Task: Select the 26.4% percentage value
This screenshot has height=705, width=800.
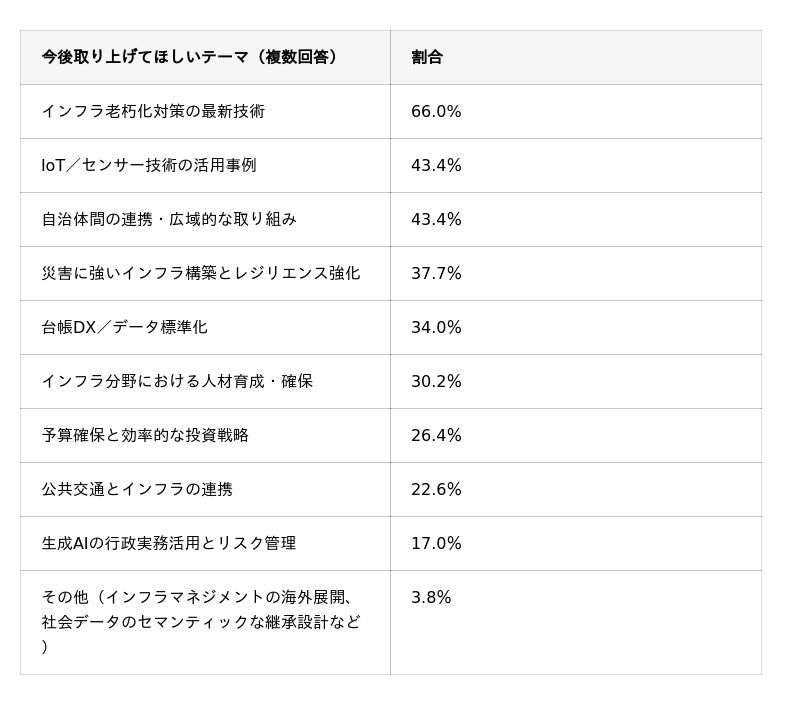Action: 436,435
